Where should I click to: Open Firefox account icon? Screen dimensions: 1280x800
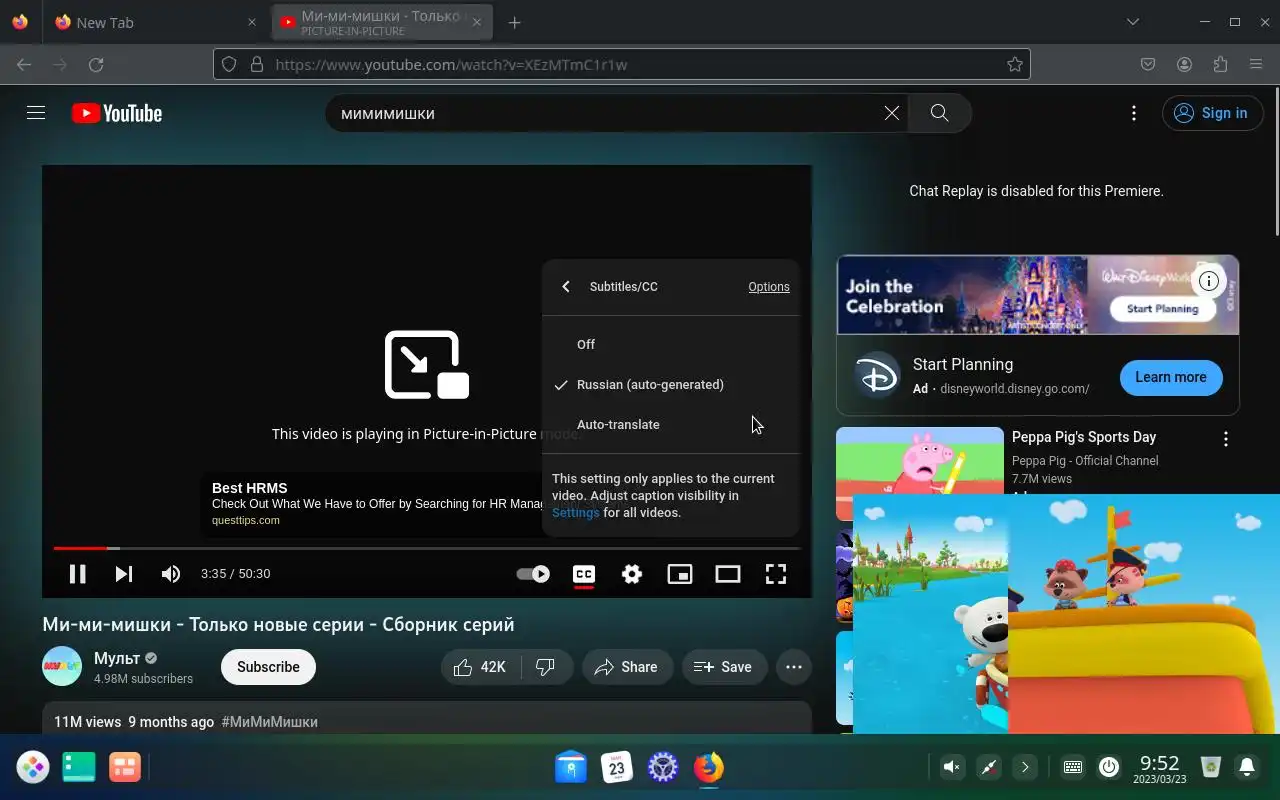pos(1184,65)
